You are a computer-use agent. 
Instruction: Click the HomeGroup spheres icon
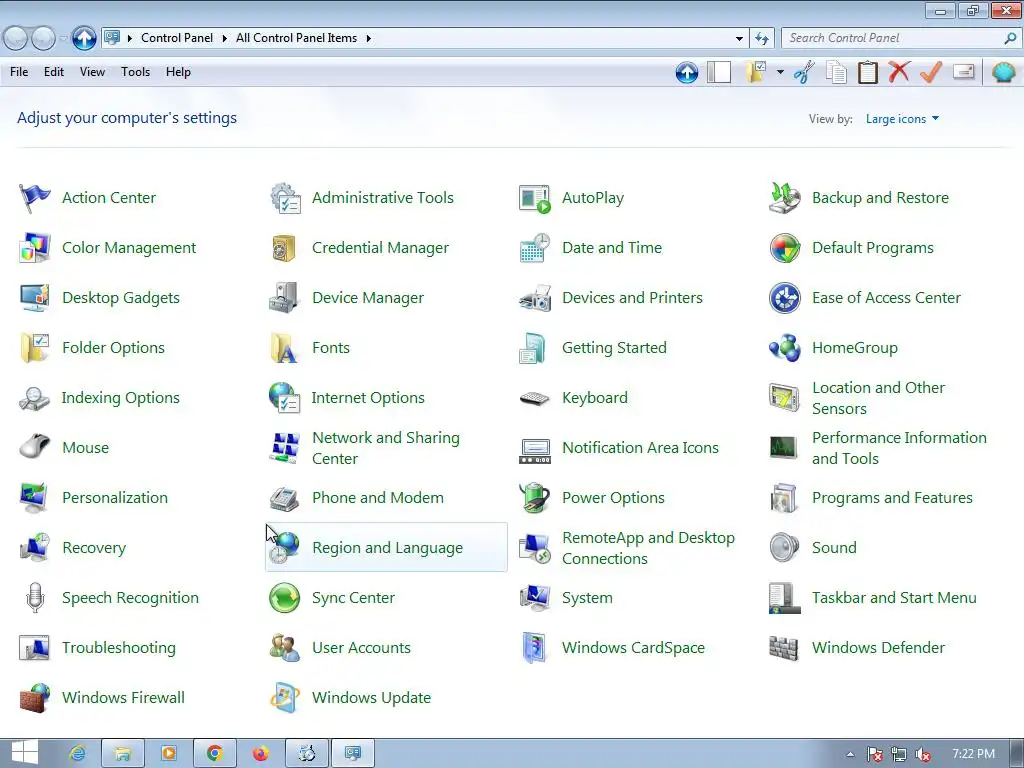coord(784,348)
